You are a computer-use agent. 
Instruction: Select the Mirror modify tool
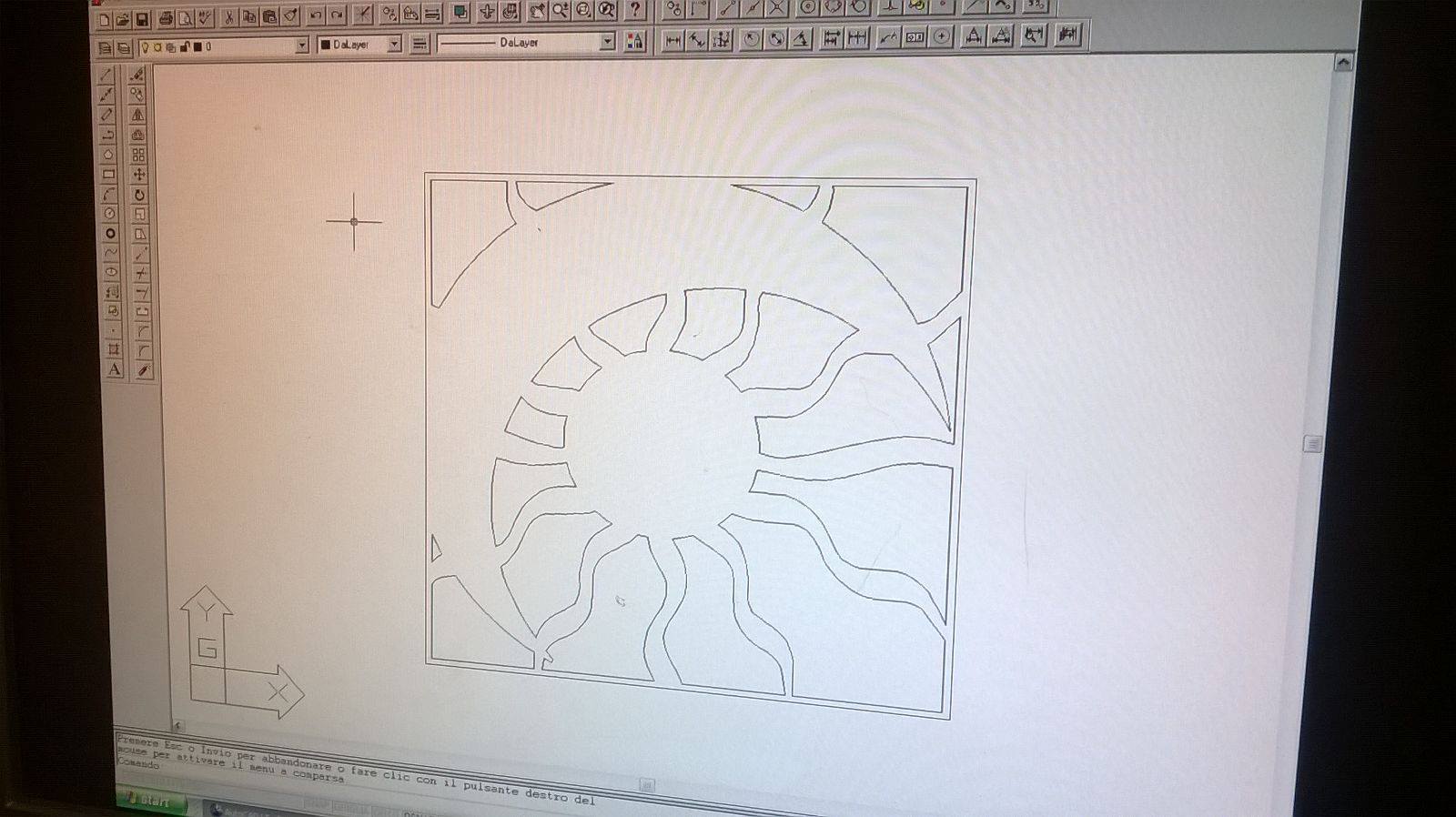137,115
